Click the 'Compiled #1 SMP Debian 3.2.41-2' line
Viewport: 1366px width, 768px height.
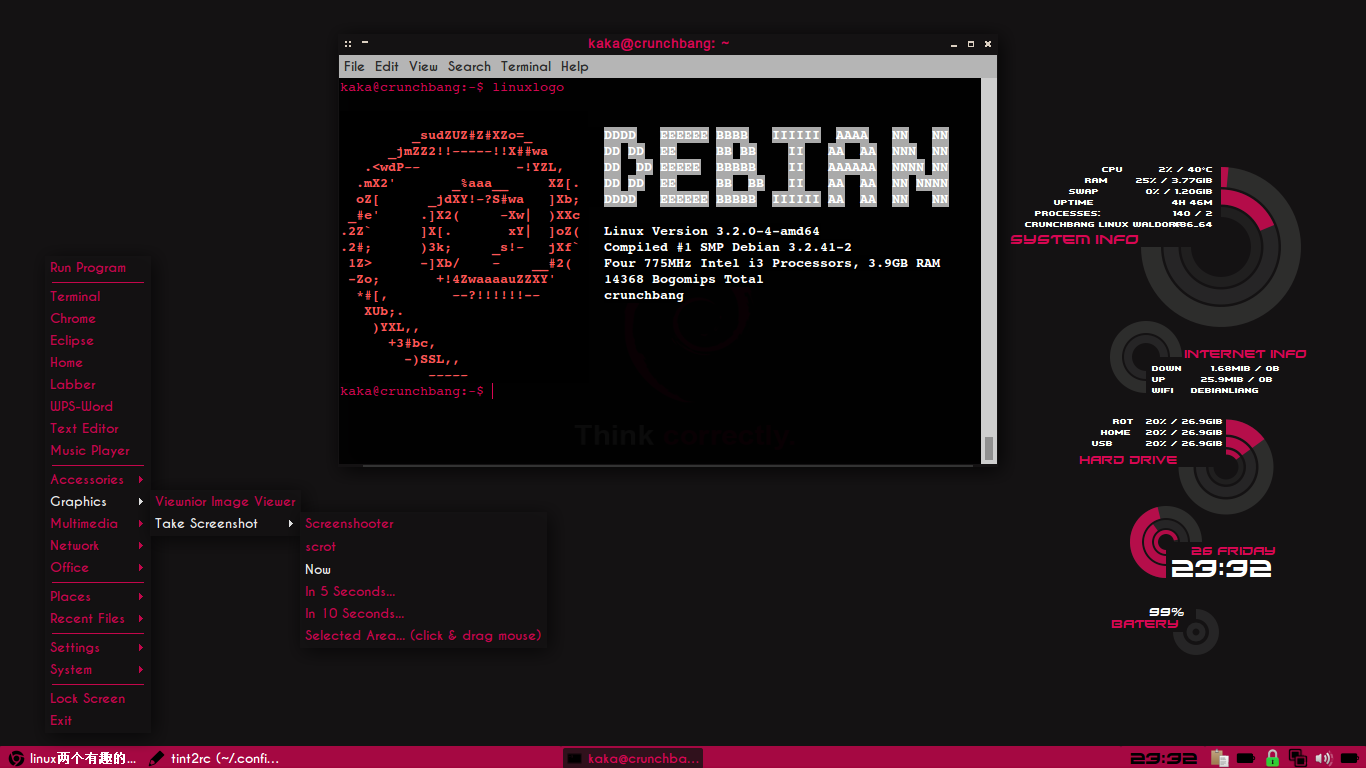[728, 247]
